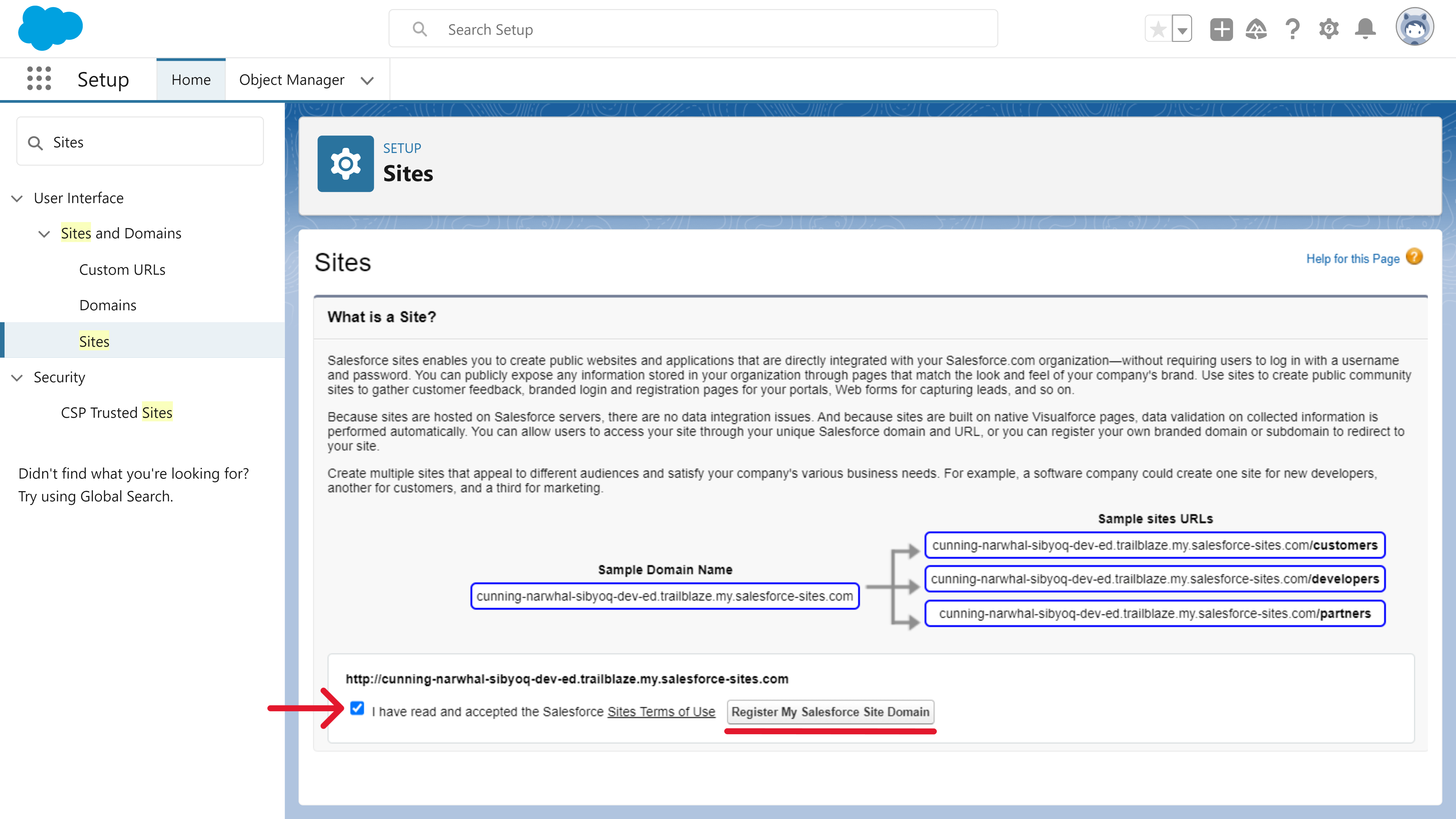
Task: Open the Object Manager tab
Action: pyautogui.click(x=292, y=80)
